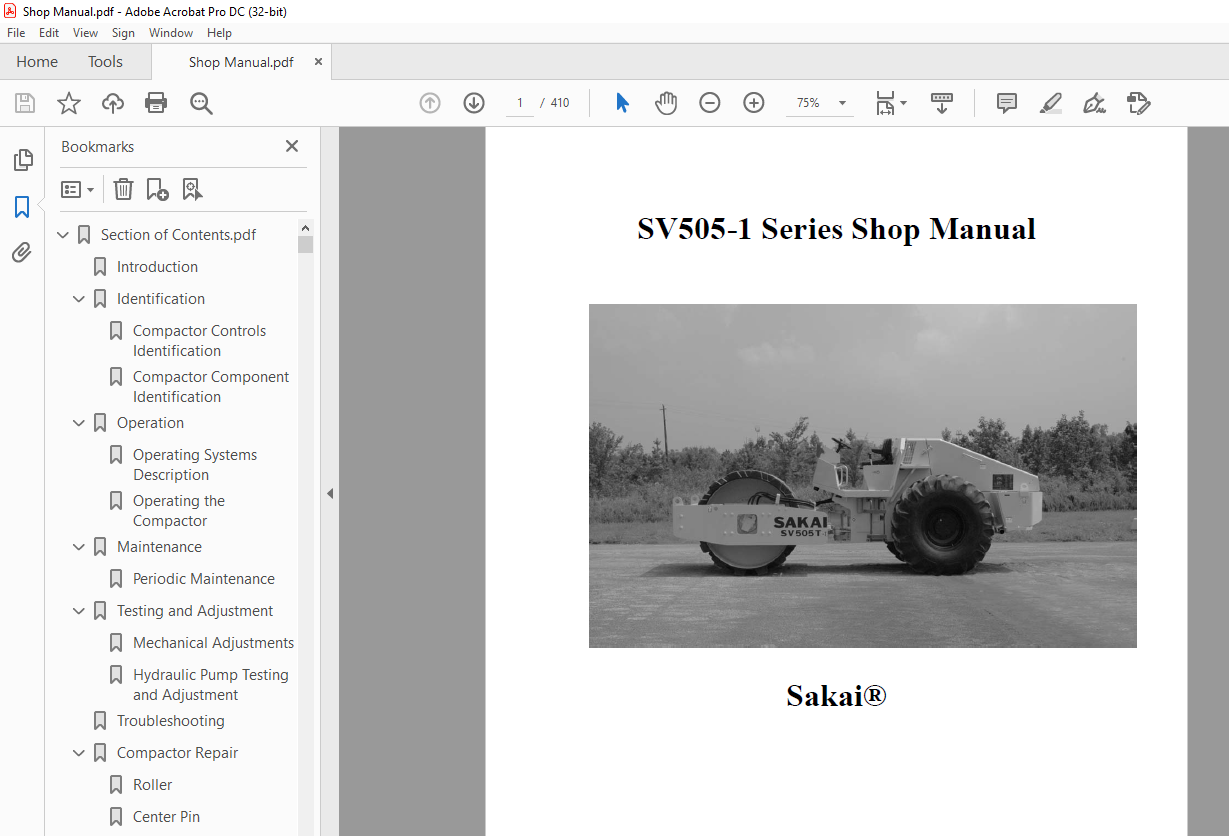
Task: Open the Sign document pen tool
Action: point(1094,103)
